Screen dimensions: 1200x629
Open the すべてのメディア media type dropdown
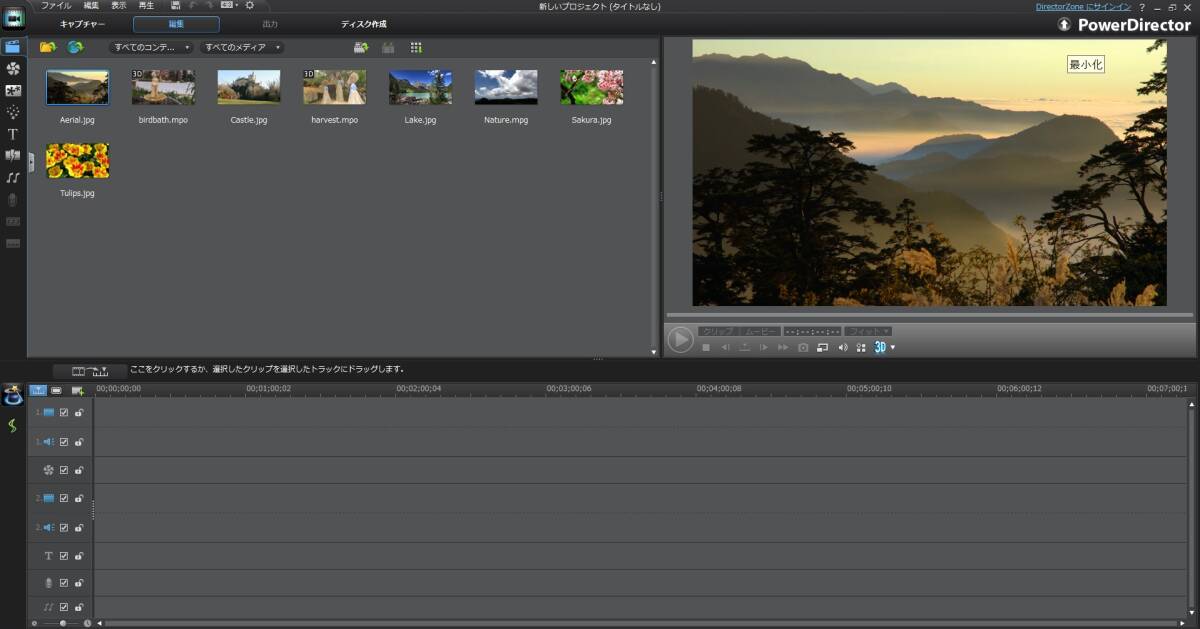[x=242, y=47]
